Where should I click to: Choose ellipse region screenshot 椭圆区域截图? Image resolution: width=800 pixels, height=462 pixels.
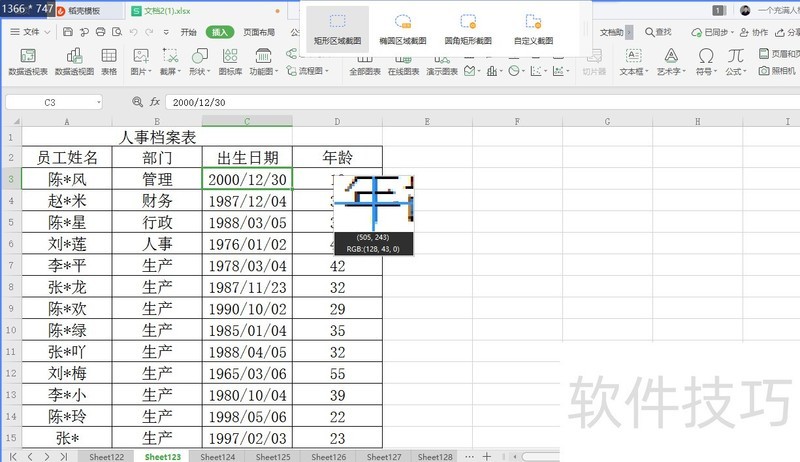click(x=403, y=30)
